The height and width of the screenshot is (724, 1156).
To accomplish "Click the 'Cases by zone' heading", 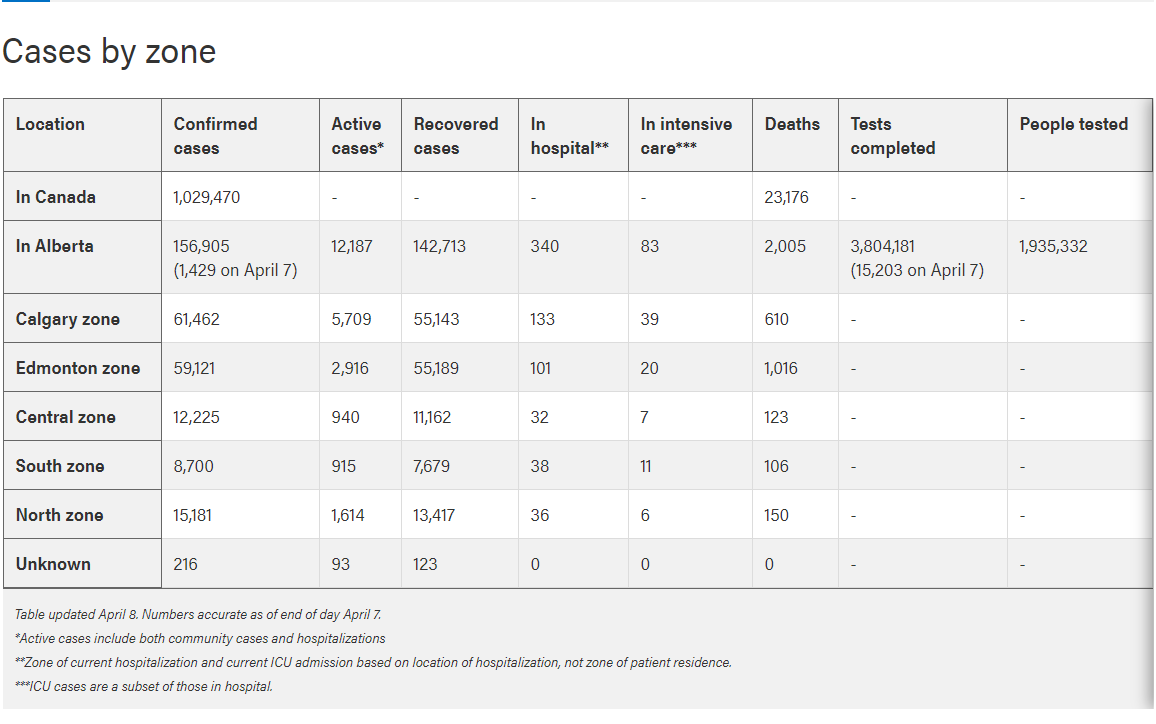I will (x=109, y=52).
